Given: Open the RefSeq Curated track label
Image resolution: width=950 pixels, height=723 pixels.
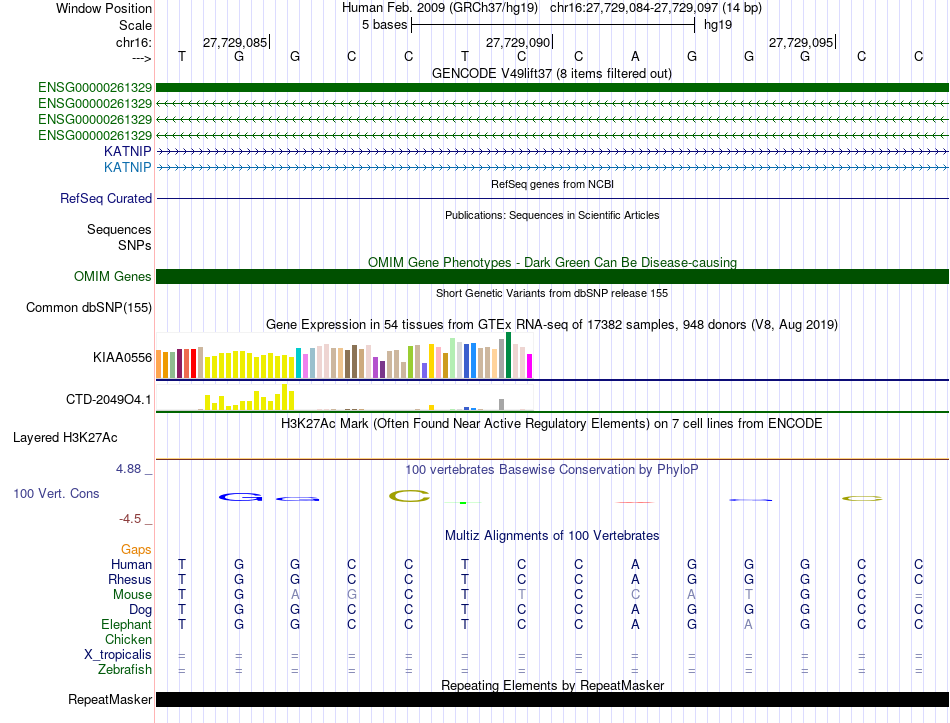Looking at the screenshot, I should pyautogui.click(x=106, y=198).
